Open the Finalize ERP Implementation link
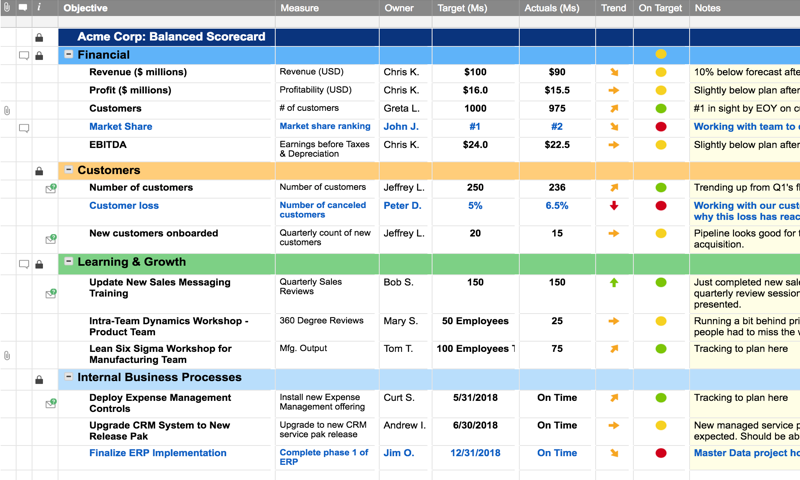 click(x=158, y=453)
